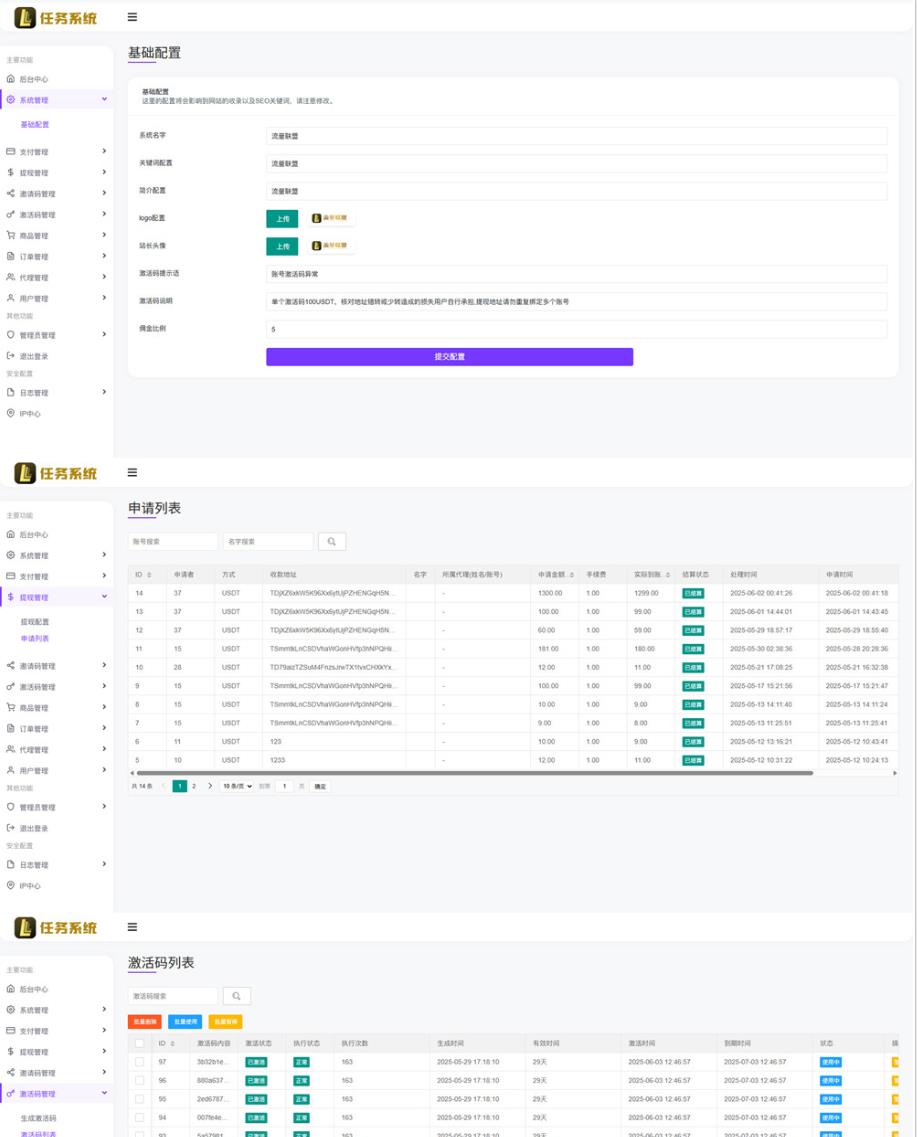
Task: Click the 系统名字 input field
Action: tap(576, 136)
